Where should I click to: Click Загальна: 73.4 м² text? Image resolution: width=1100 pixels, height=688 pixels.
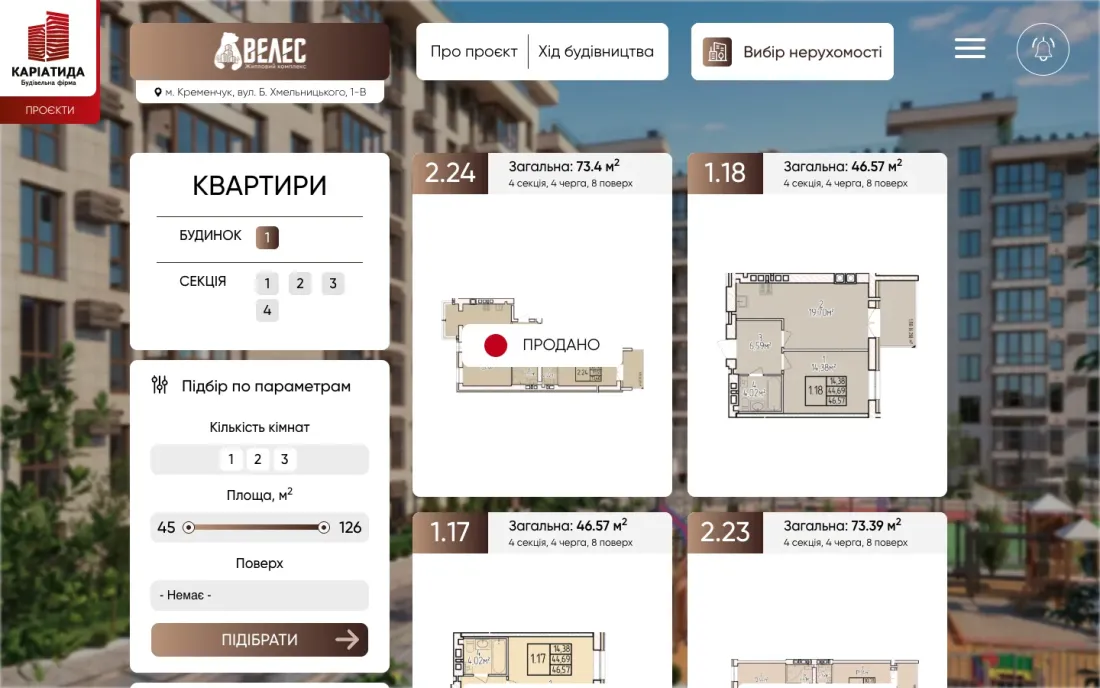coord(564,166)
